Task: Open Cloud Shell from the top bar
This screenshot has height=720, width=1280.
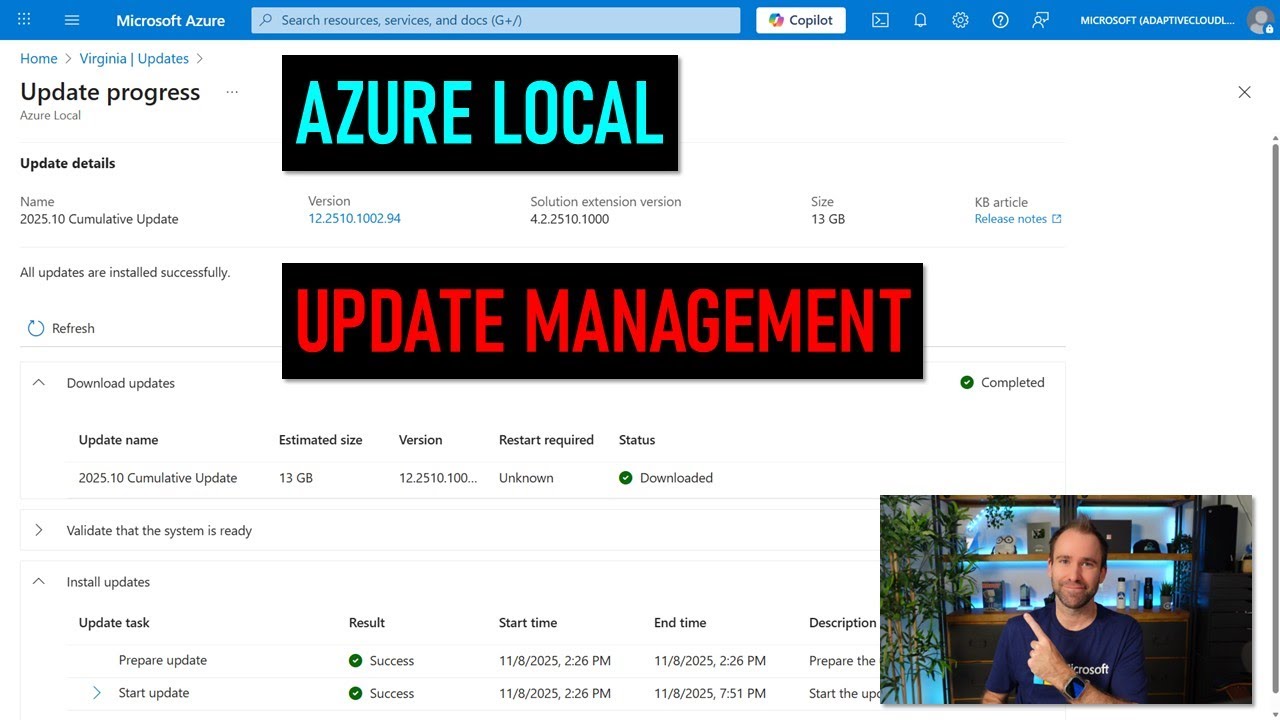Action: click(880, 20)
